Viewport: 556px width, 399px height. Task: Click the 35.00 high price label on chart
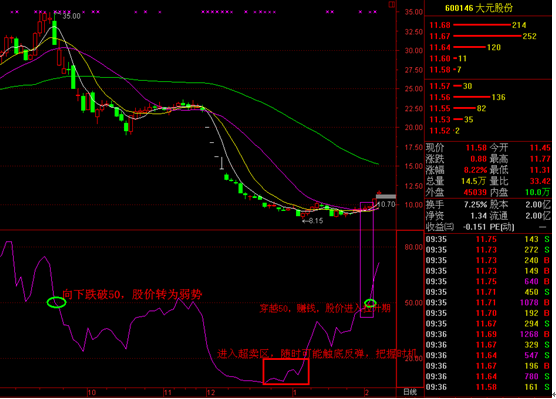point(72,16)
